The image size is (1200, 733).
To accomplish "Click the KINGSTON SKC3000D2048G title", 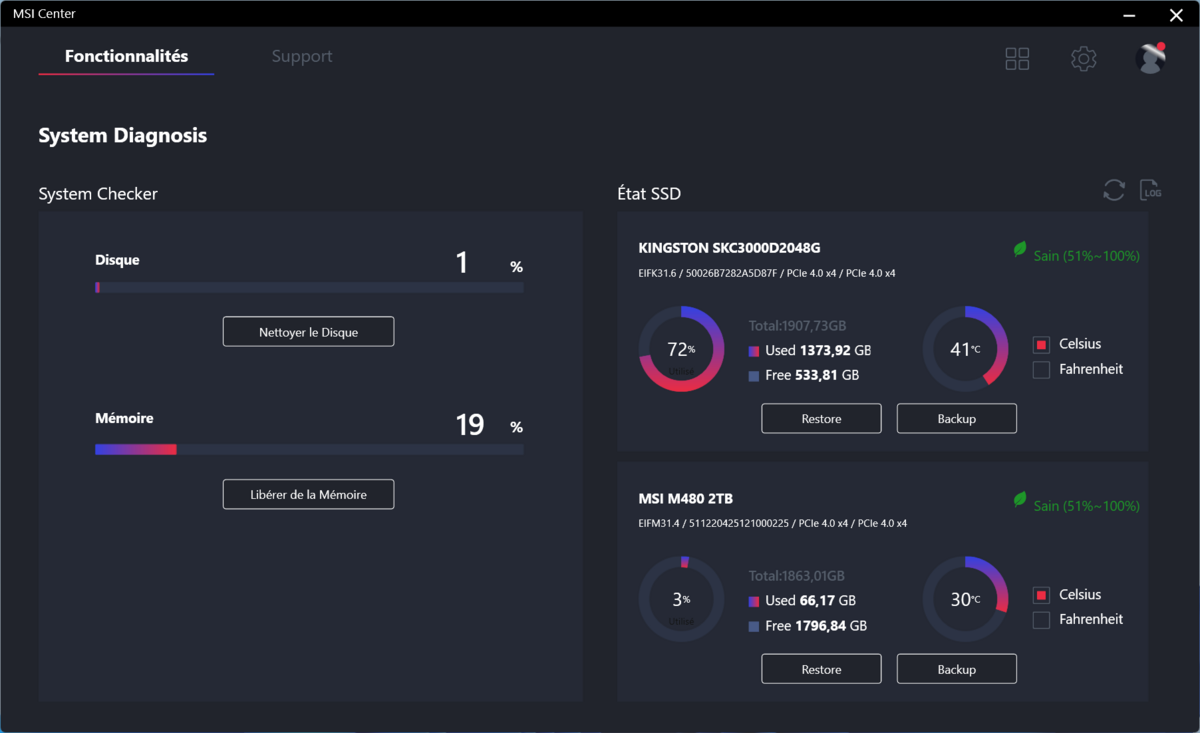I will coord(729,248).
